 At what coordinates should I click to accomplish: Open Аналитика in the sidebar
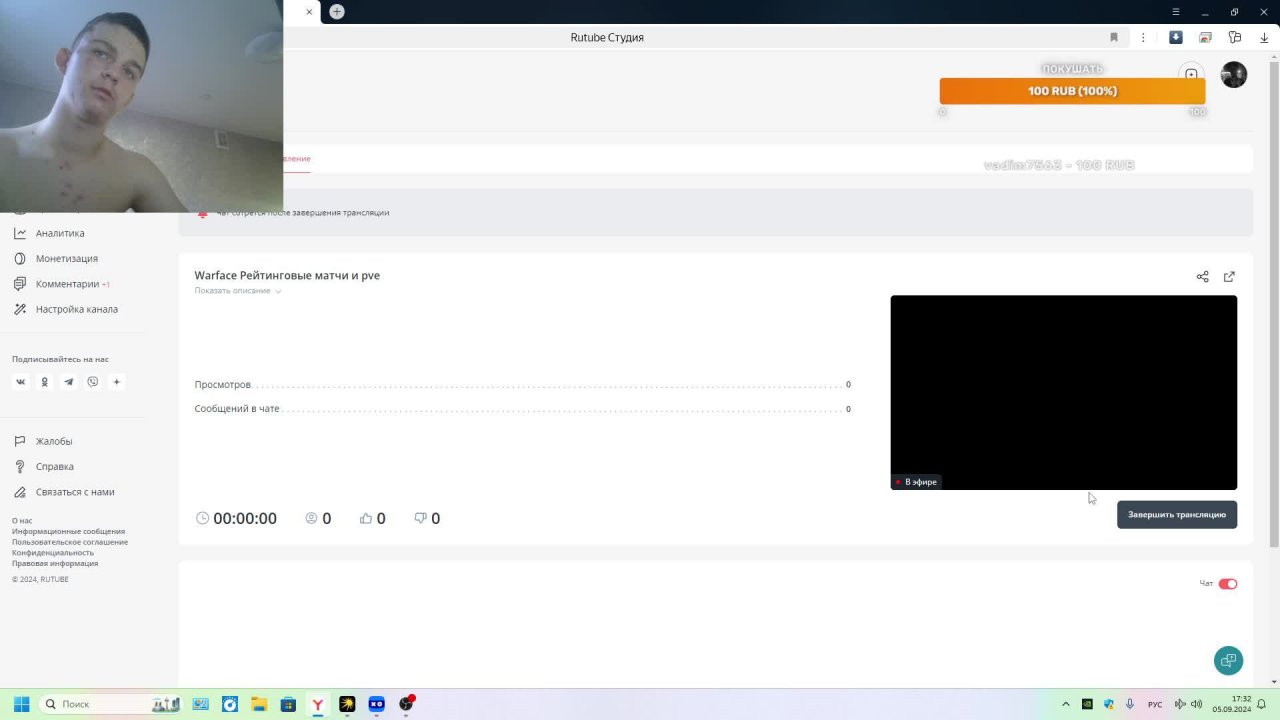[x=60, y=233]
